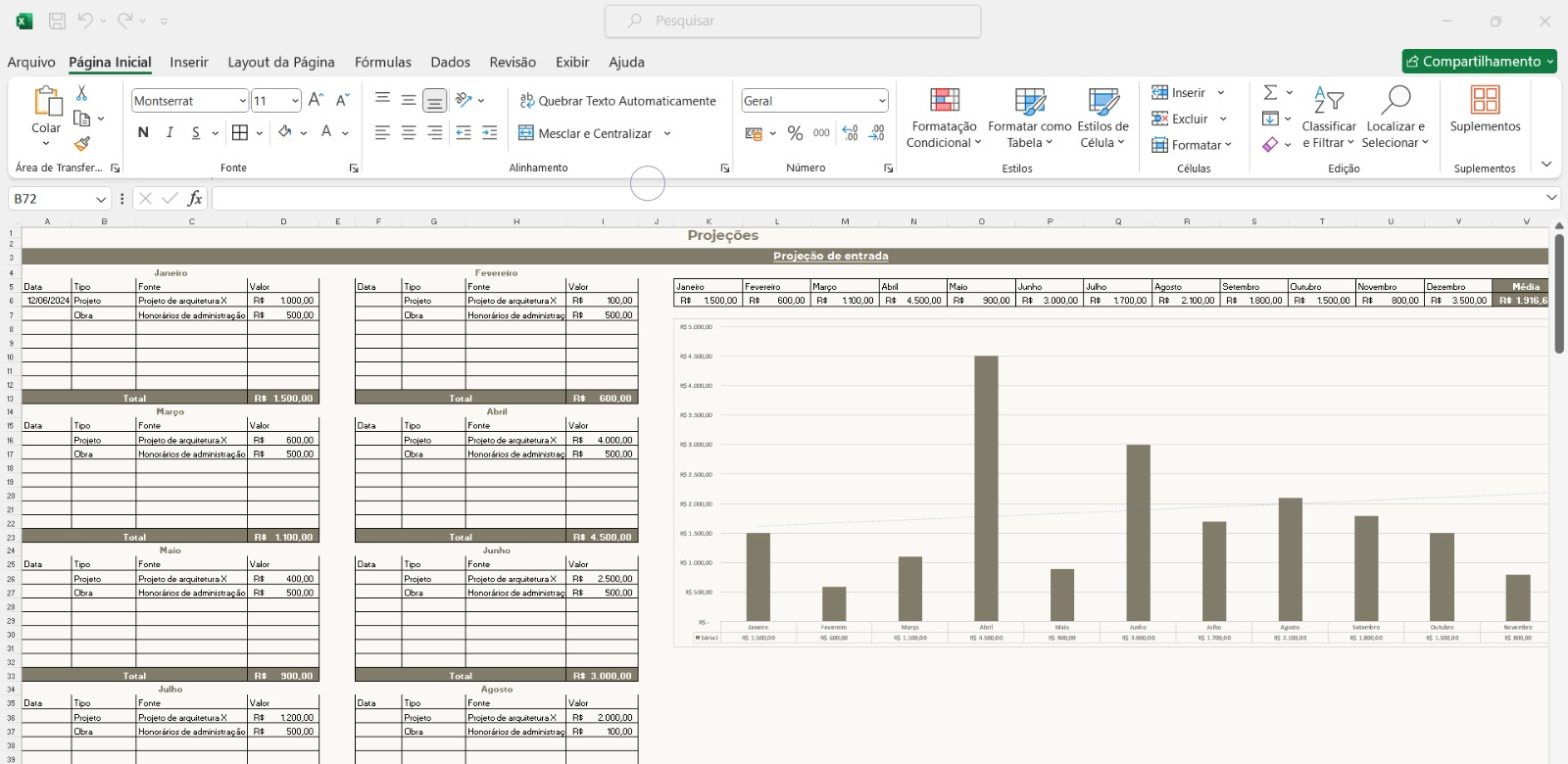Click the insert function fx icon
The height and width of the screenshot is (764, 1568).
[195, 199]
